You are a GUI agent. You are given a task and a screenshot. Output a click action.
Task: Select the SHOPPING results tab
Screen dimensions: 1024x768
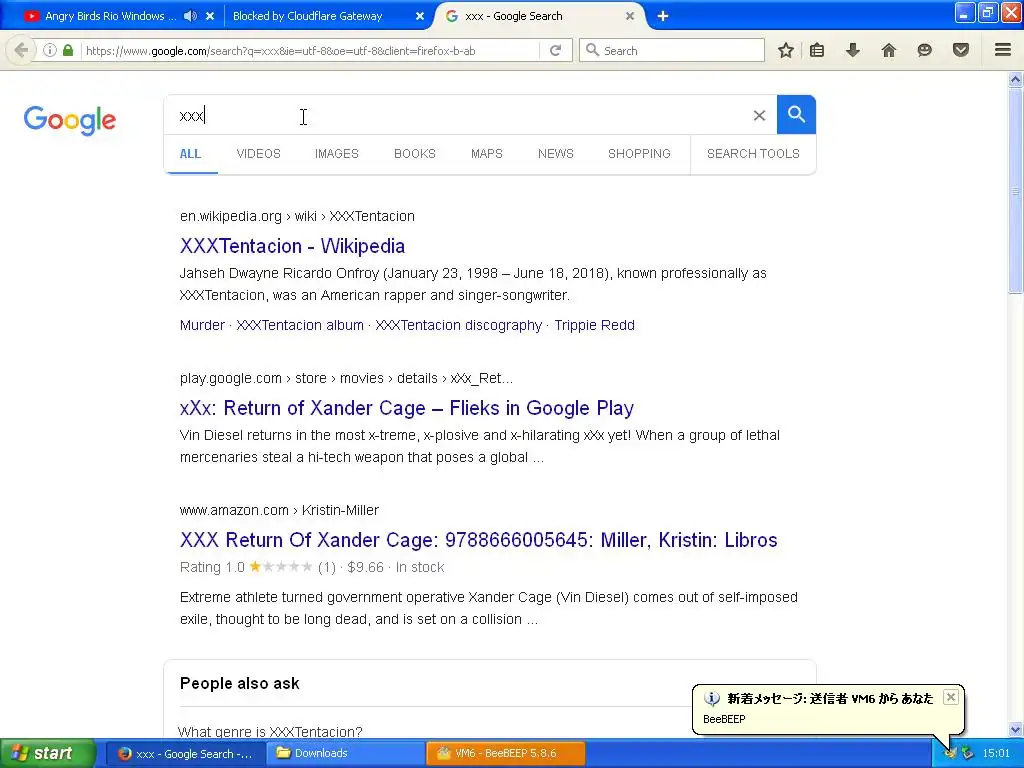pyautogui.click(x=639, y=153)
